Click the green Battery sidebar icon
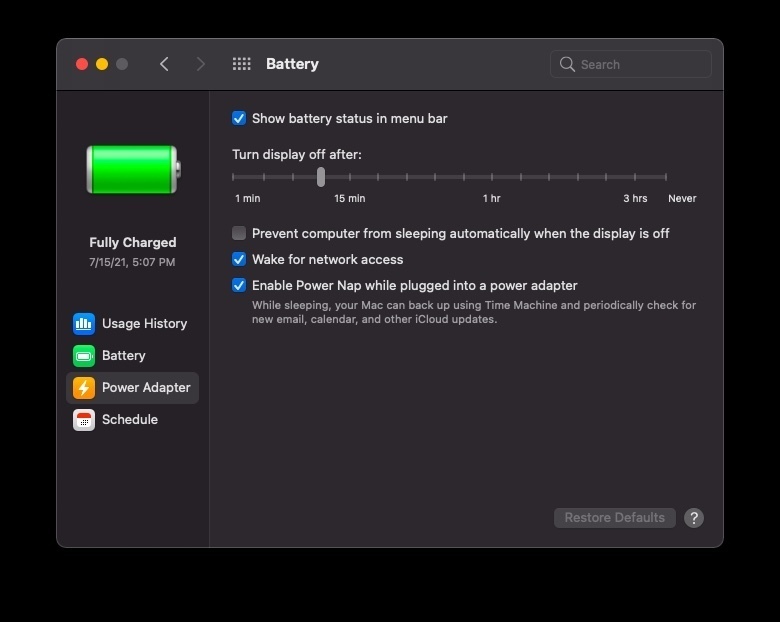Viewport: 780px width, 622px height. click(x=84, y=356)
